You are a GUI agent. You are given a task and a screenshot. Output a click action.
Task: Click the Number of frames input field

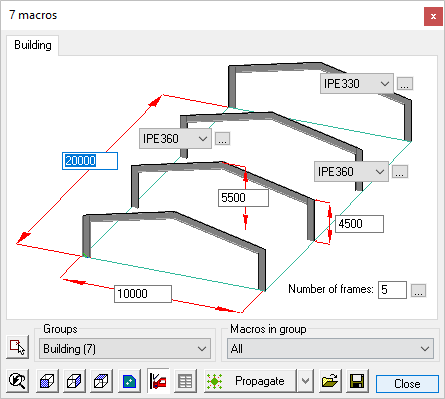392,290
